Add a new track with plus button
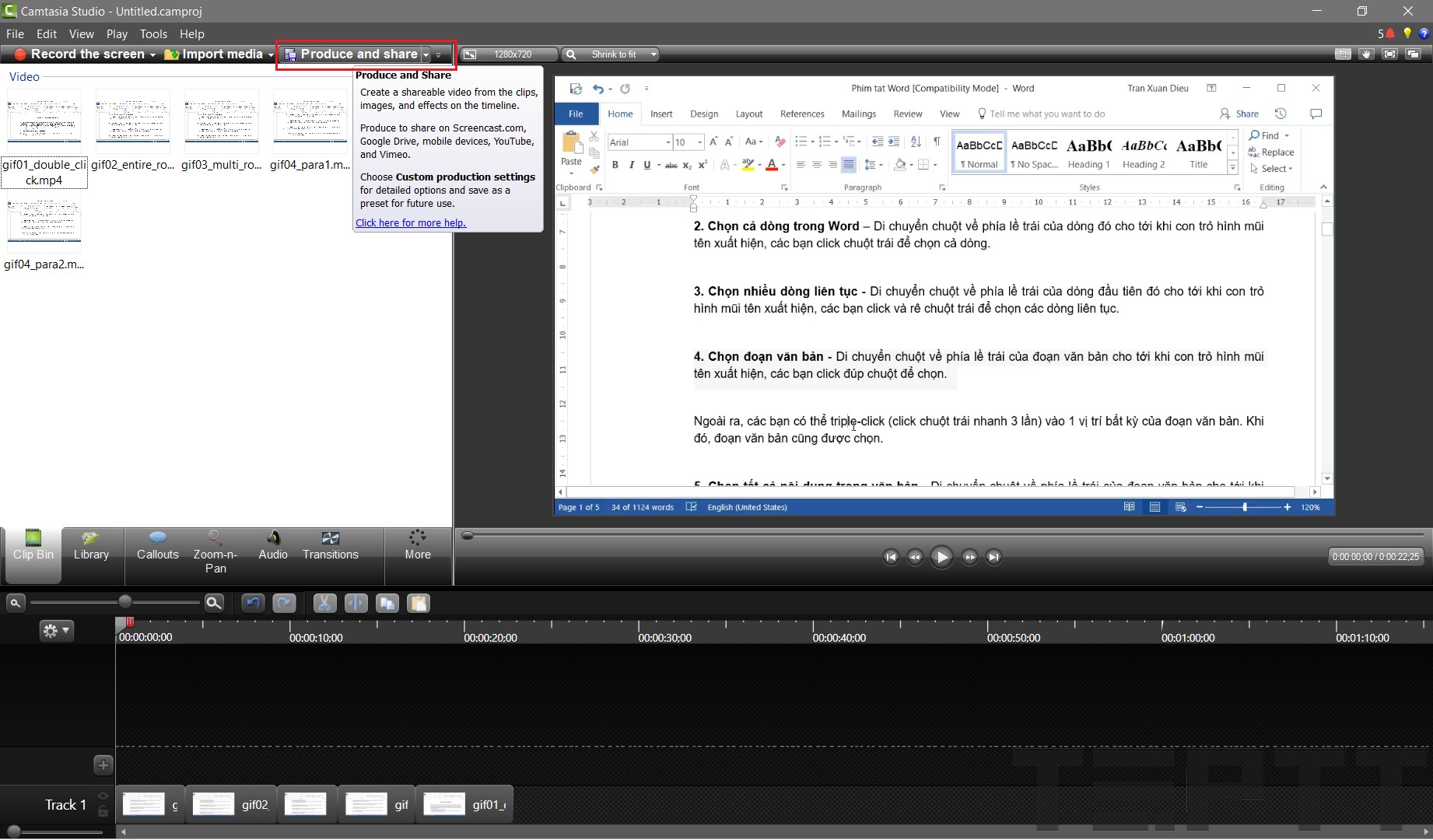1433x840 pixels. 103,765
